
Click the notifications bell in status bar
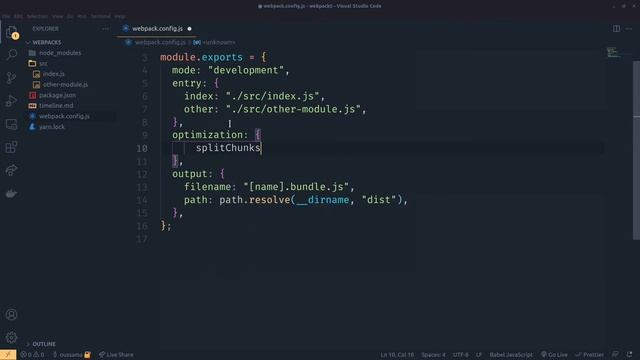pos(629,354)
